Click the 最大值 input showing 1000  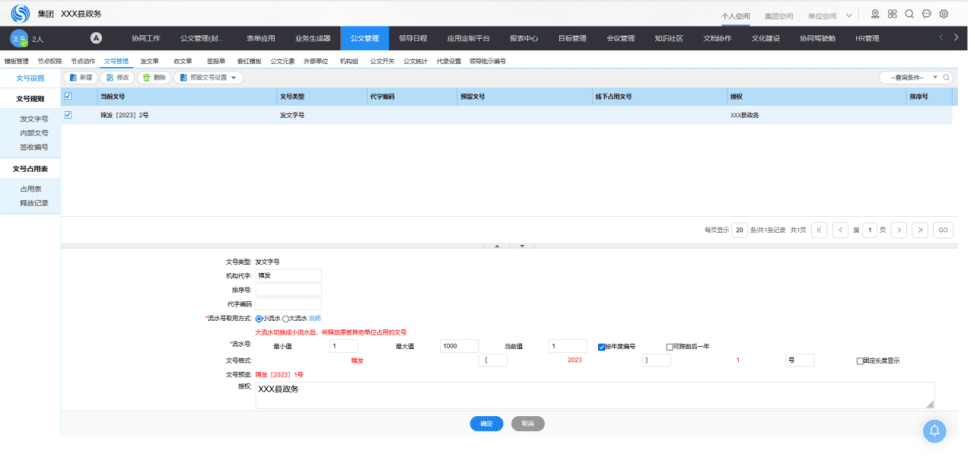[x=459, y=346]
